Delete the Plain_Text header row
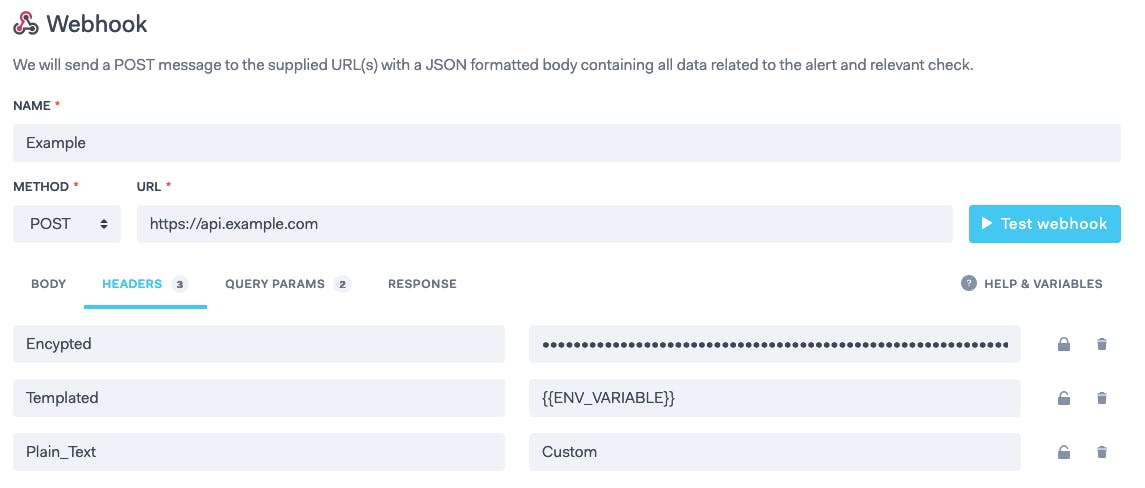Viewport: 1145px width, 488px height. (x=1102, y=452)
